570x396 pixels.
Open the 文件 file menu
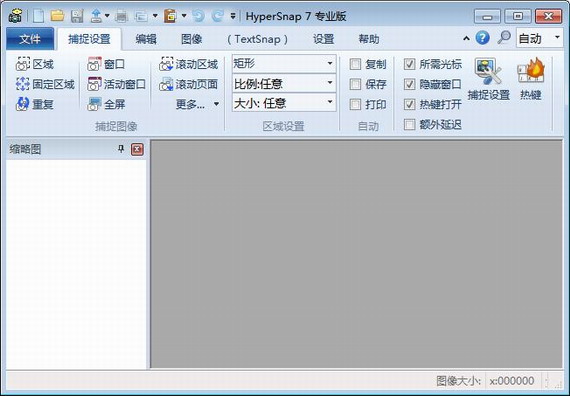[x=30, y=39]
